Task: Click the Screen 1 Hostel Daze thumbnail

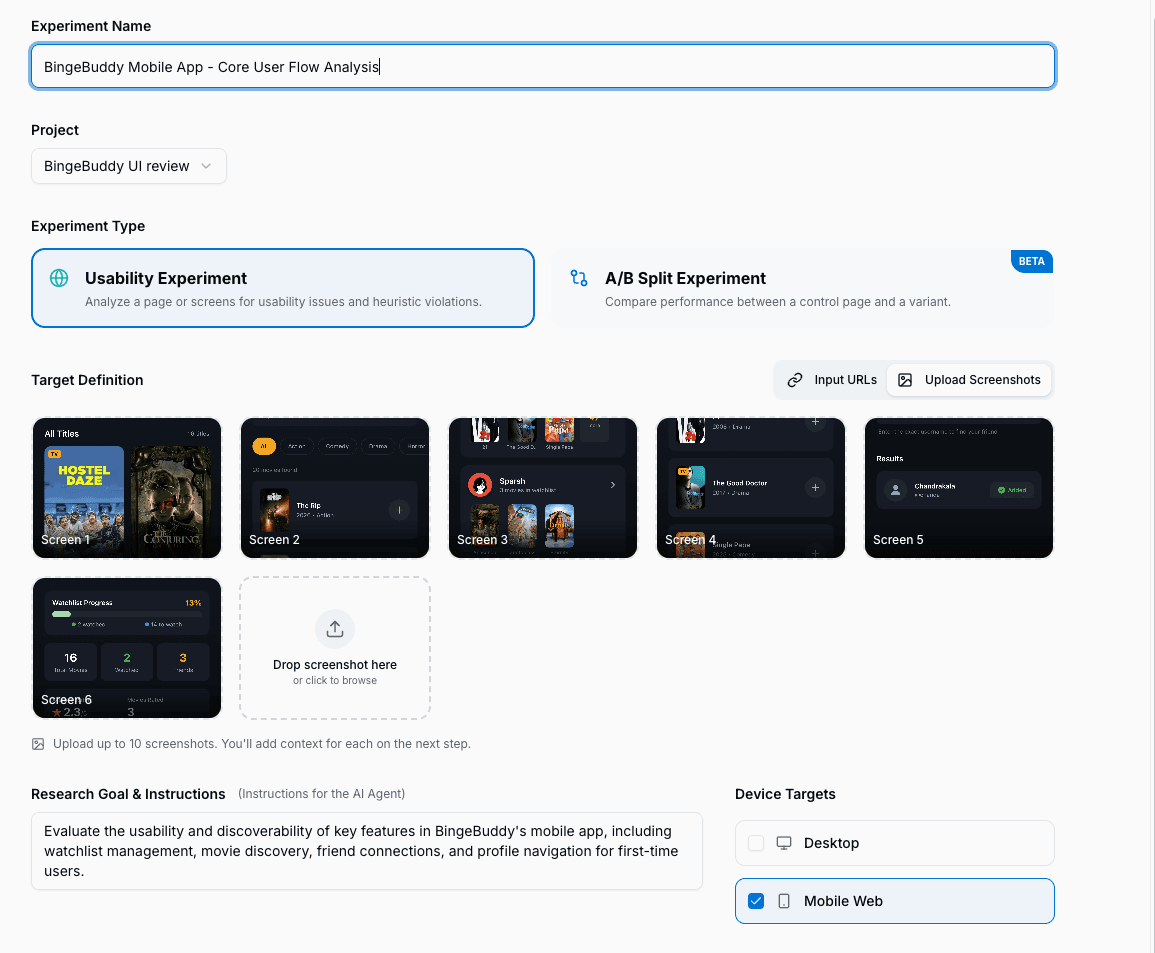Action: [126, 488]
